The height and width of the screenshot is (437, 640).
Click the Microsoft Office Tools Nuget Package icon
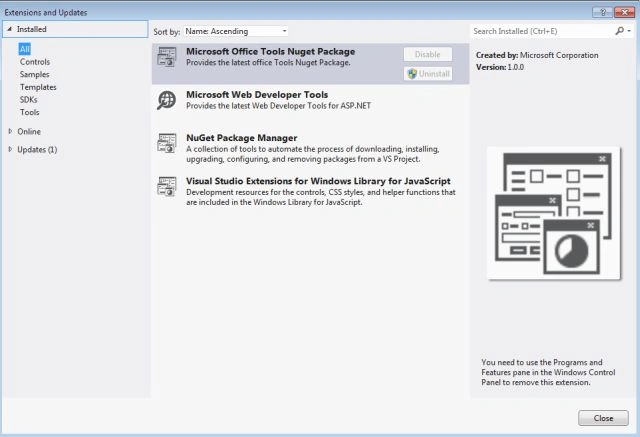tap(167, 57)
